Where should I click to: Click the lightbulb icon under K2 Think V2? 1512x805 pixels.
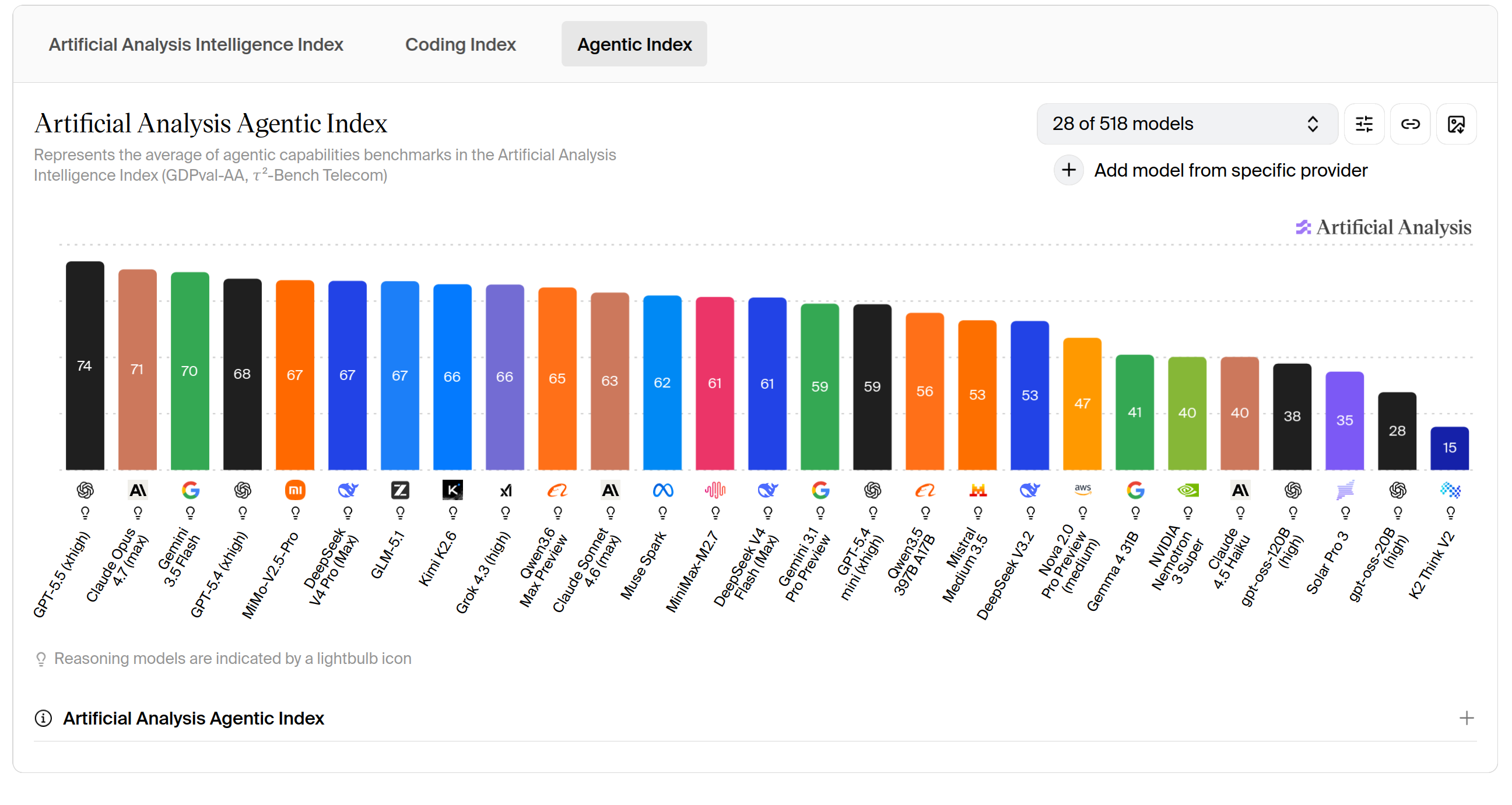coord(1450,514)
